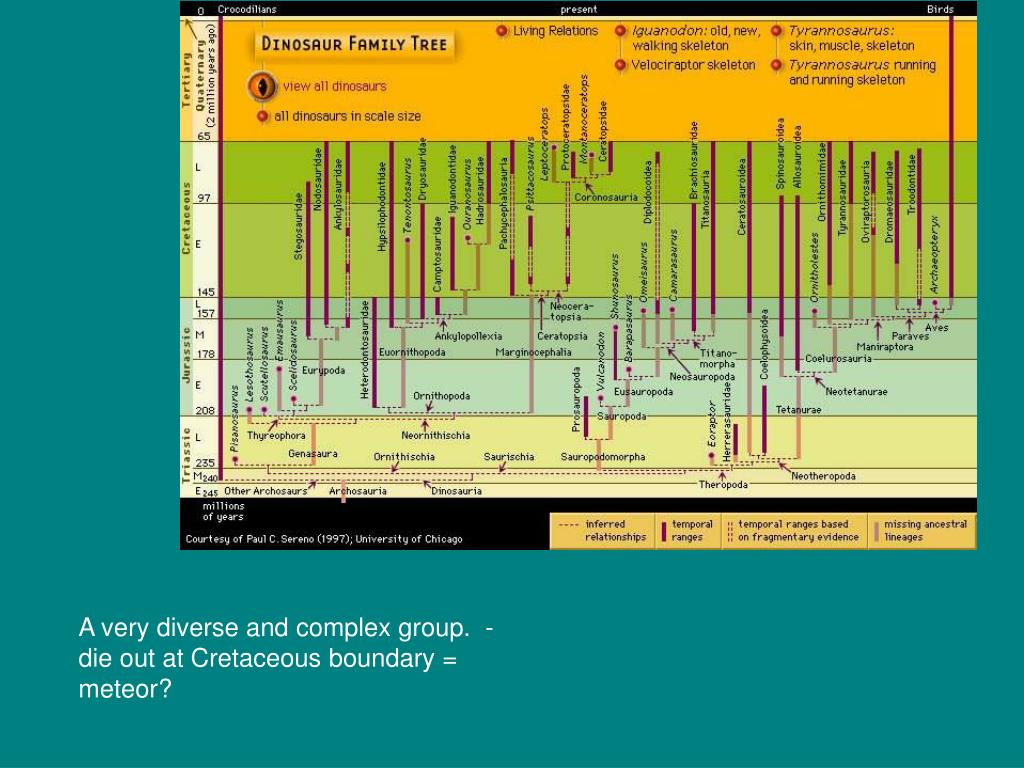Image resolution: width=1024 pixels, height=768 pixels.
Task: Click the red bullet beside all dinosaurs in scale size
Action: (x=263, y=116)
